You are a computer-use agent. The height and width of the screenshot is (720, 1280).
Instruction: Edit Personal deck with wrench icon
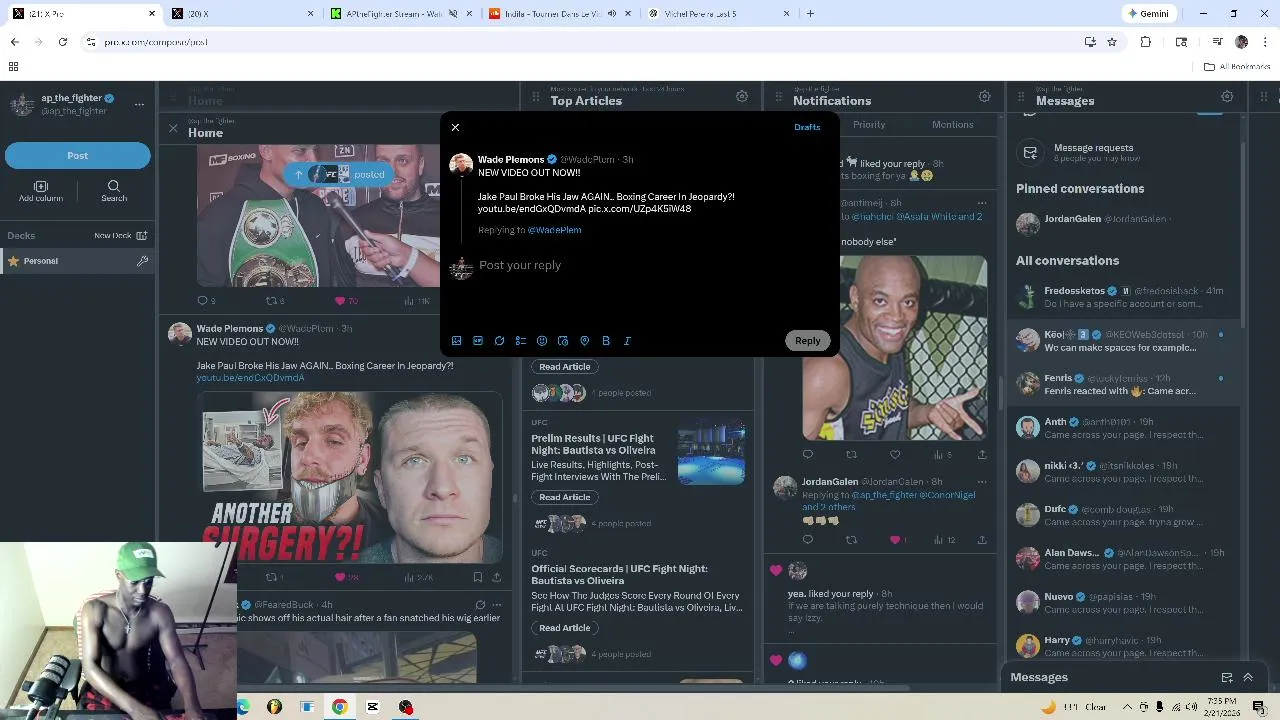point(142,261)
